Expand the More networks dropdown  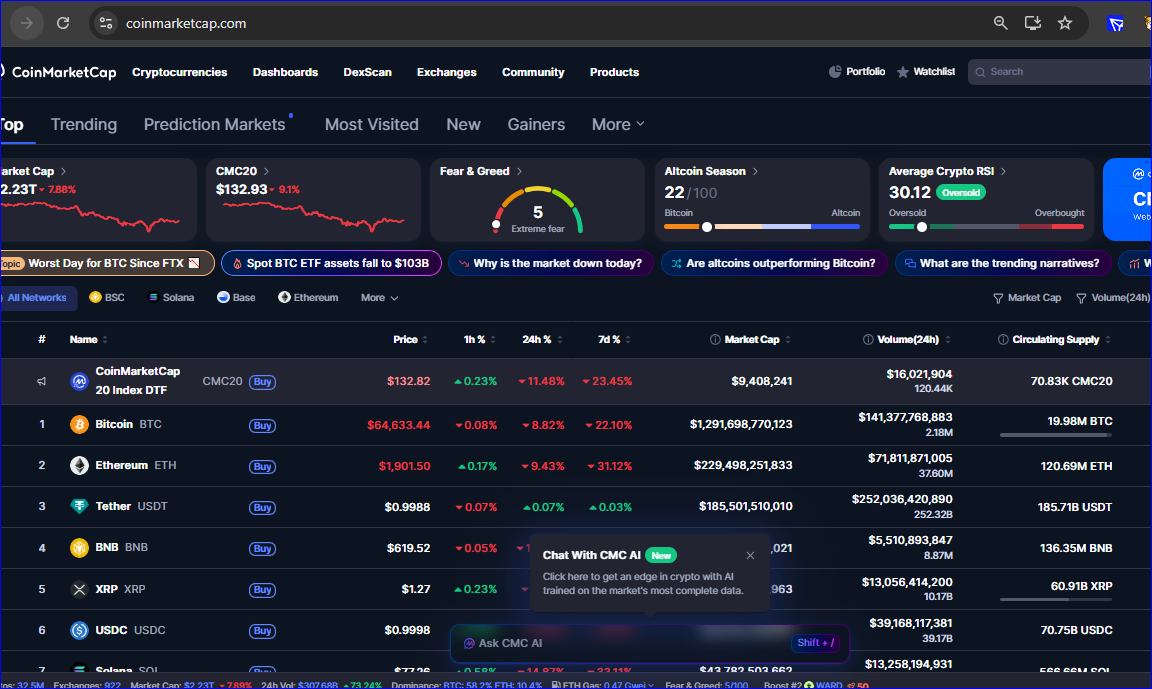[x=379, y=297]
